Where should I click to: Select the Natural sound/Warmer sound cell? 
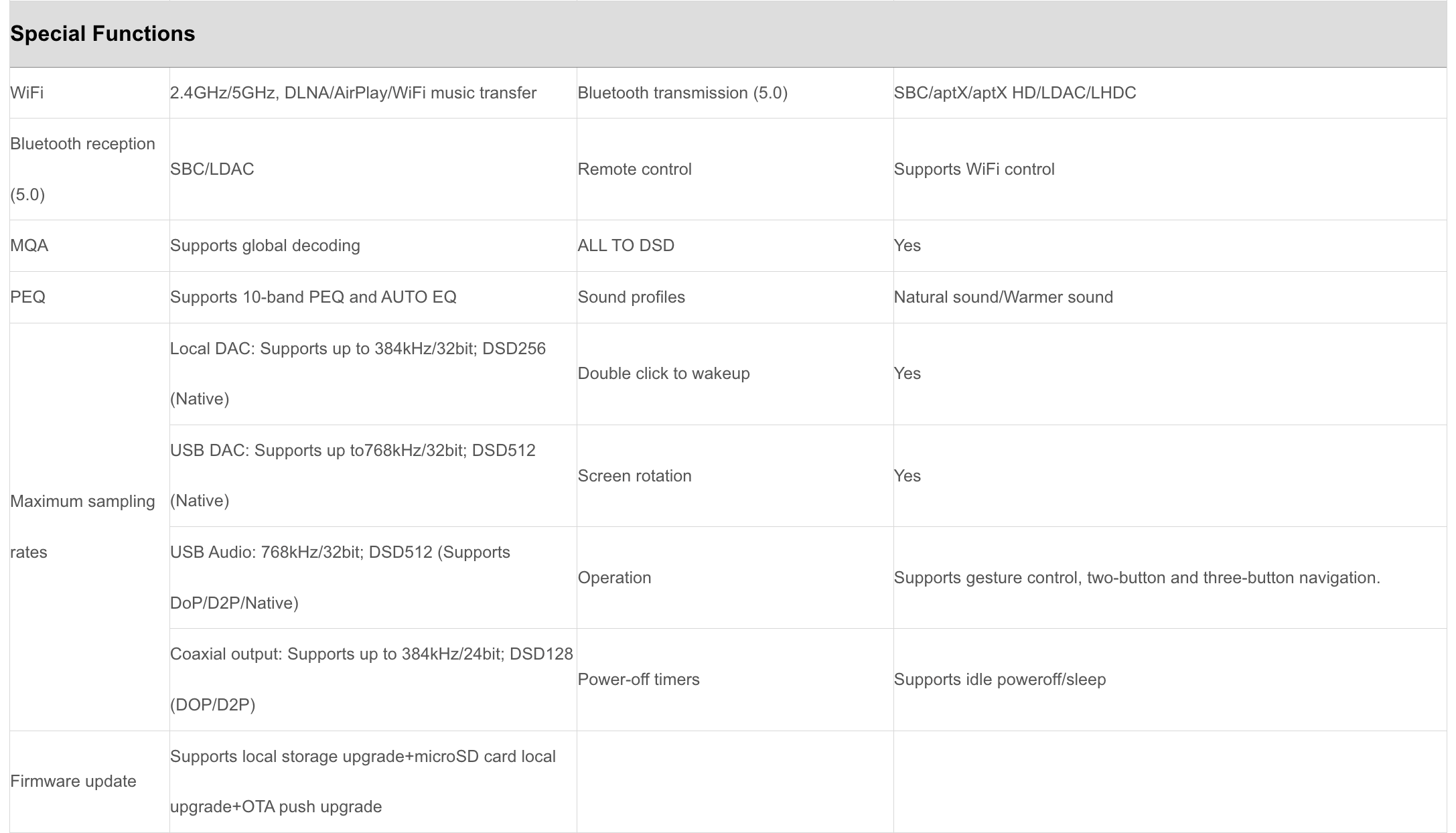pos(1003,297)
